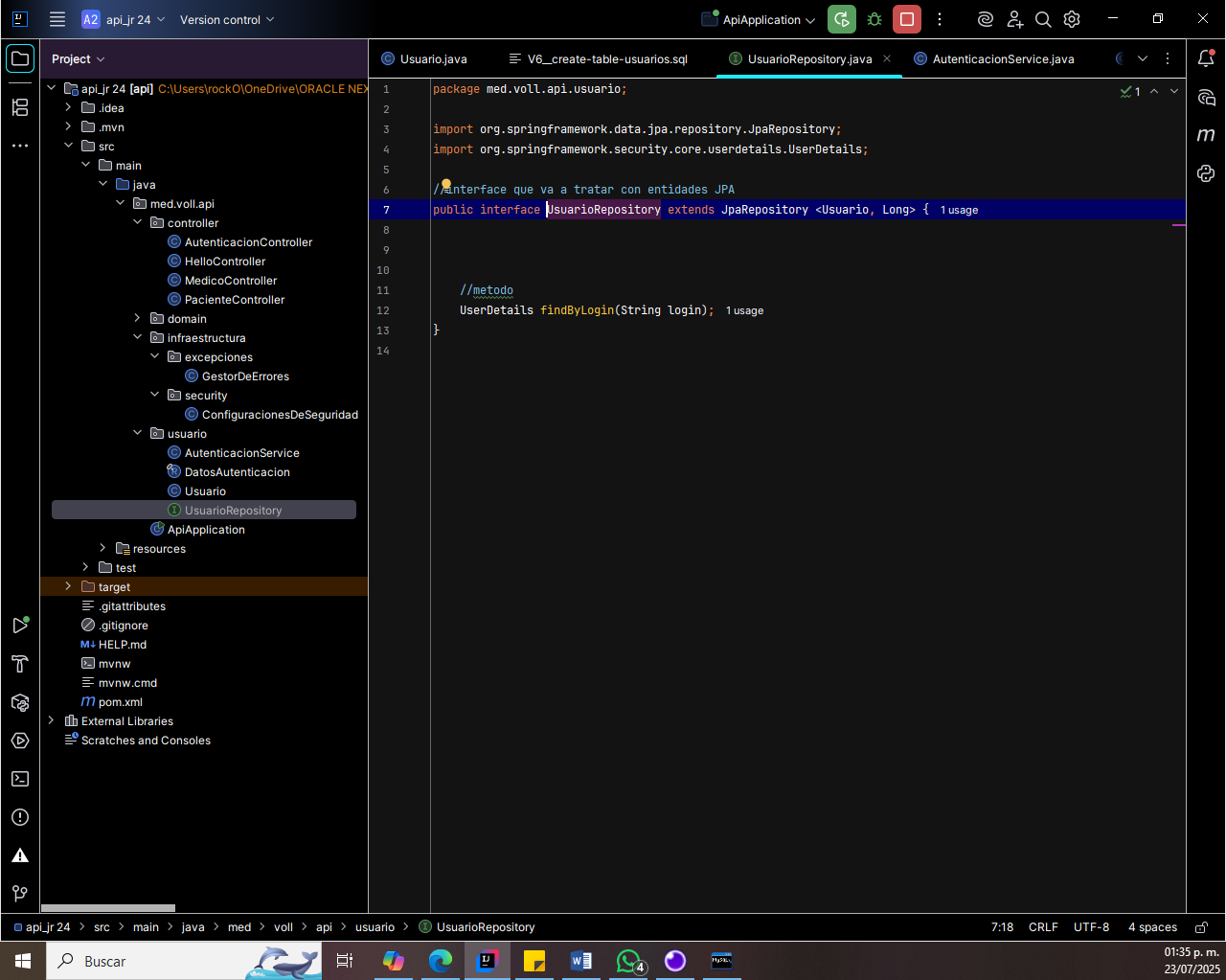
Task: Click Windows taskbar search box Buscar
Action: click(x=182, y=961)
